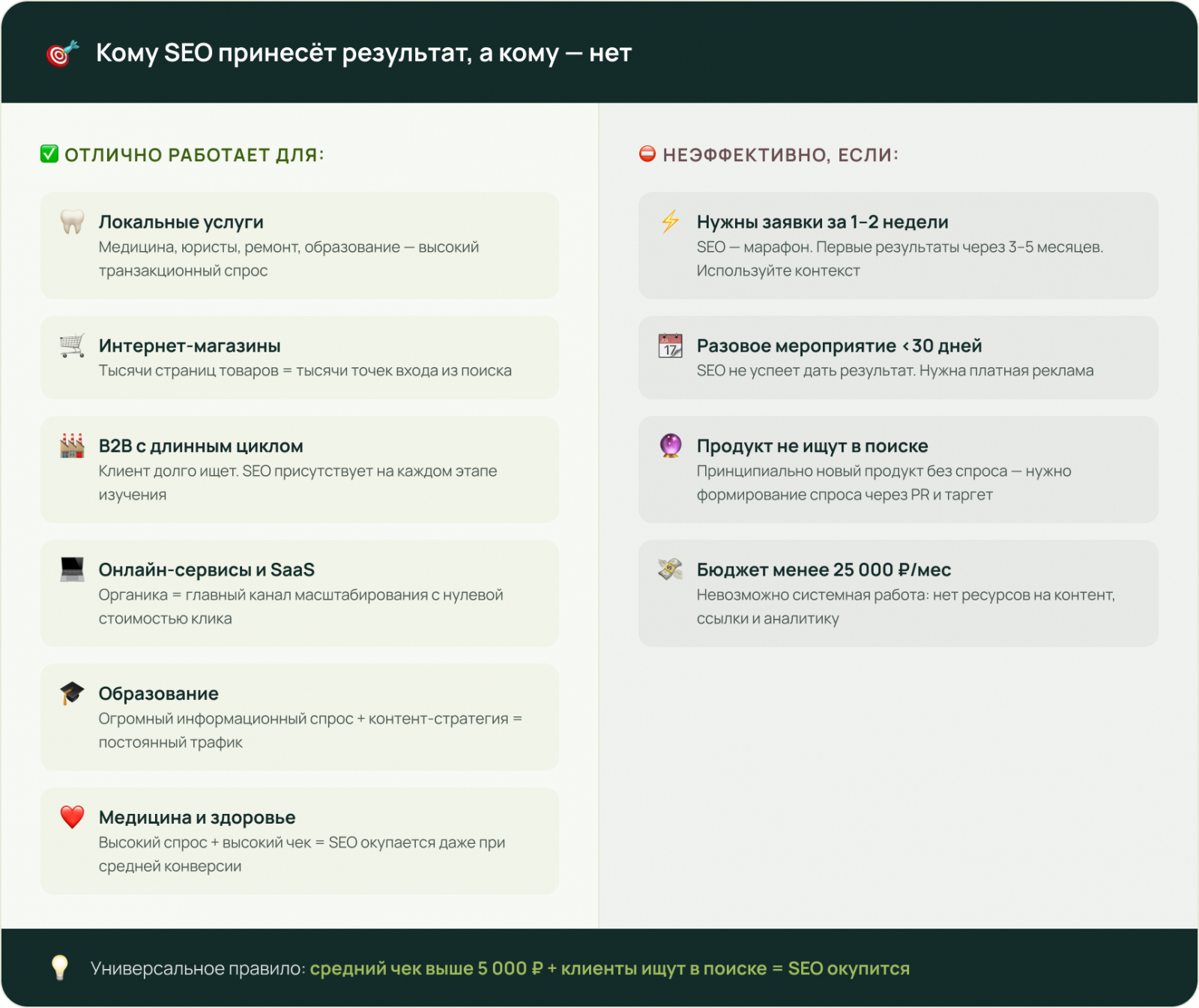Click the calendar icon beside Разовое мероприятие

point(670,345)
